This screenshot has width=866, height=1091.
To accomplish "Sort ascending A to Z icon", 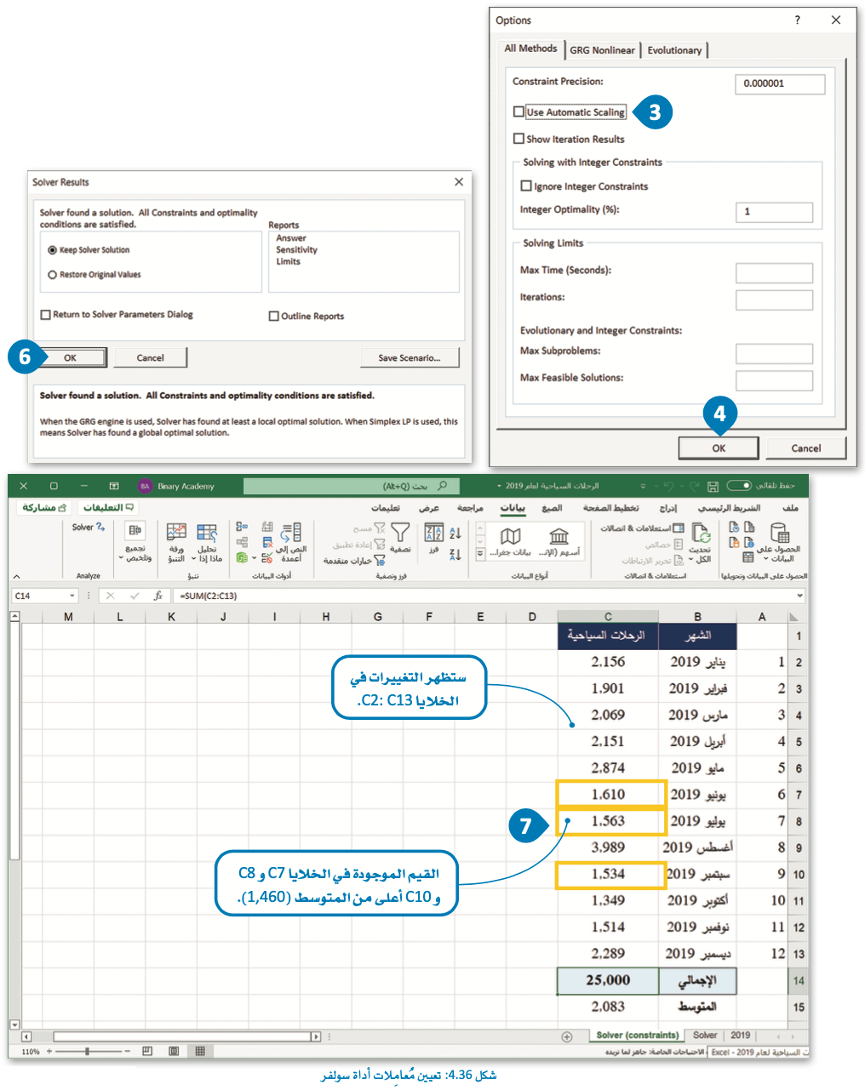I will coord(456,533).
